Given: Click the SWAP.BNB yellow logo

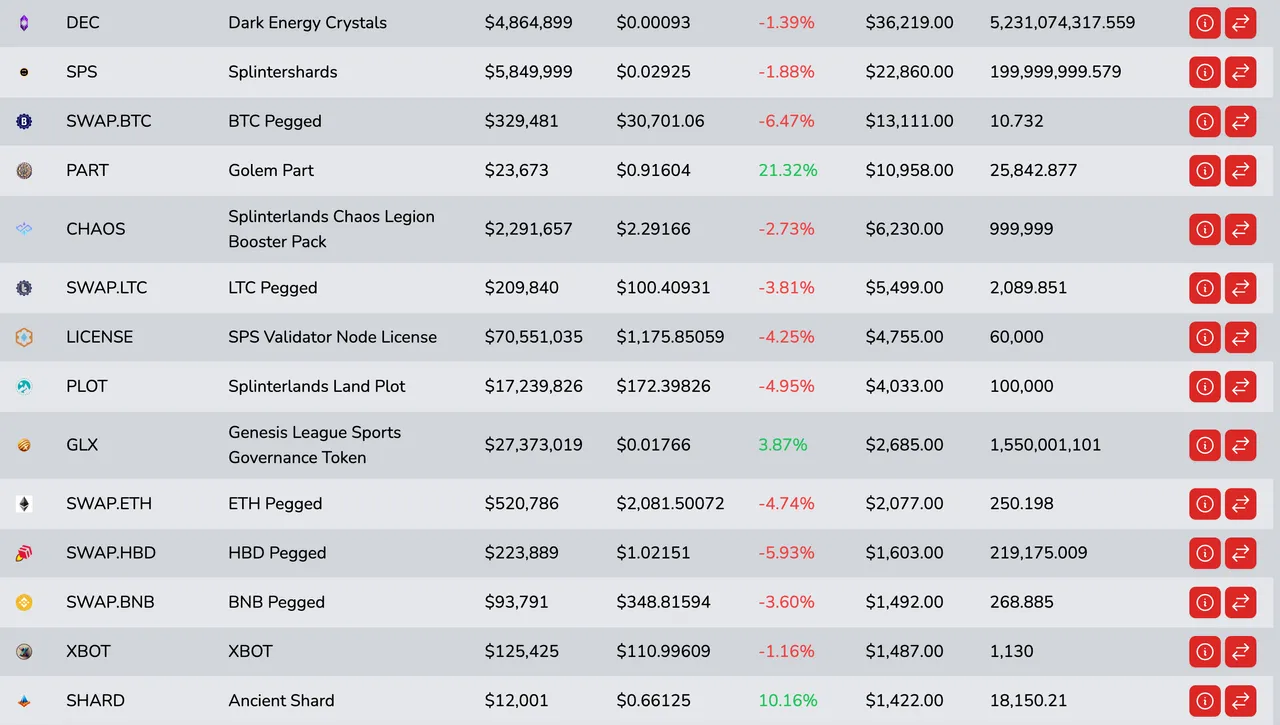Looking at the screenshot, I should pyautogui.click(x=24, y=602).
